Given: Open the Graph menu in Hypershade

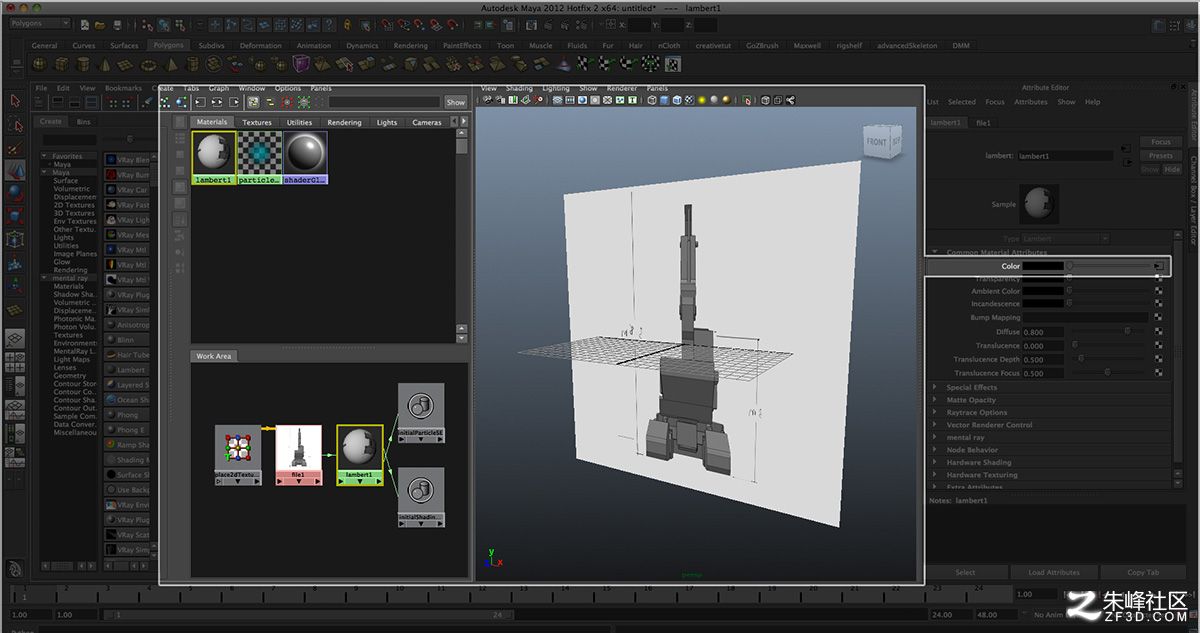Looking at the screenshot, I should coord(219,88).
